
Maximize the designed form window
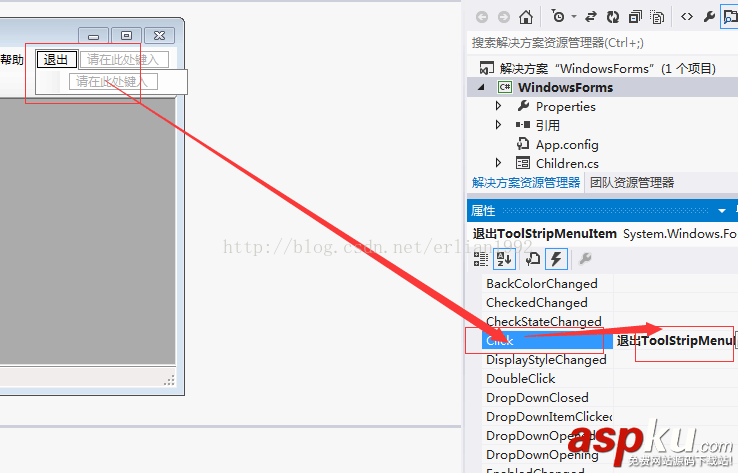click(x=126, y=36)
